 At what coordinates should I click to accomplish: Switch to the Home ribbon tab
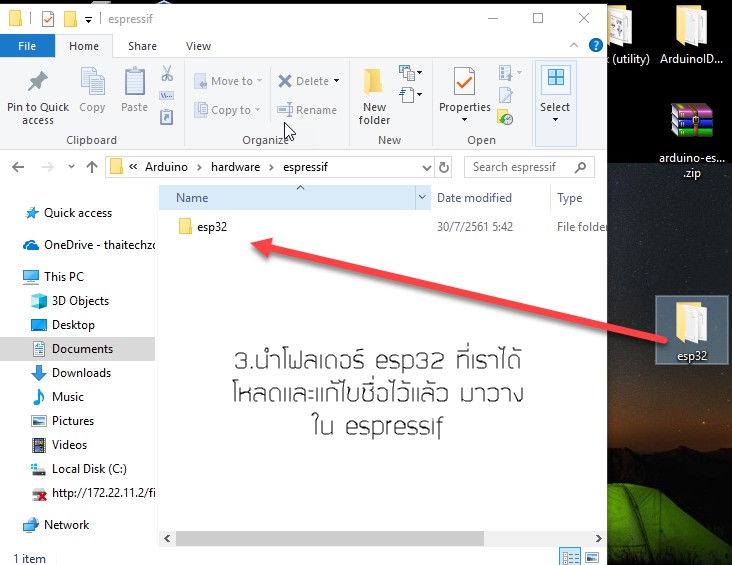pos(84,46)
